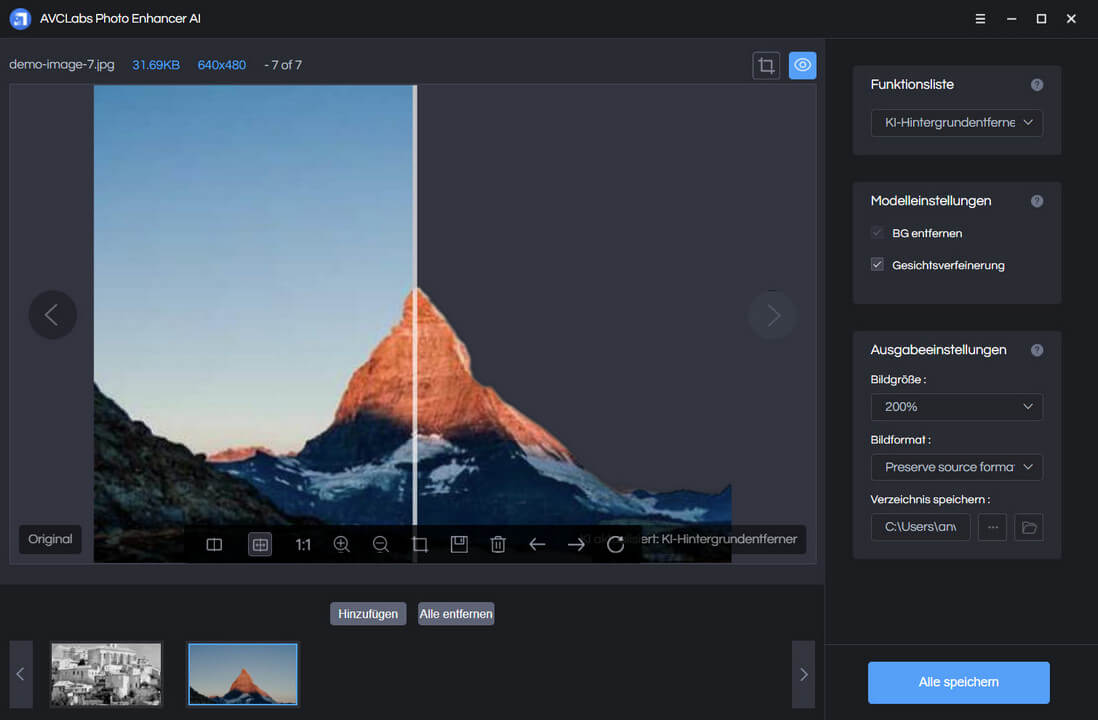Screen dimensions: 1098x720
Task: Zoom out with magnifier minus icon
Action: point(381,544)
